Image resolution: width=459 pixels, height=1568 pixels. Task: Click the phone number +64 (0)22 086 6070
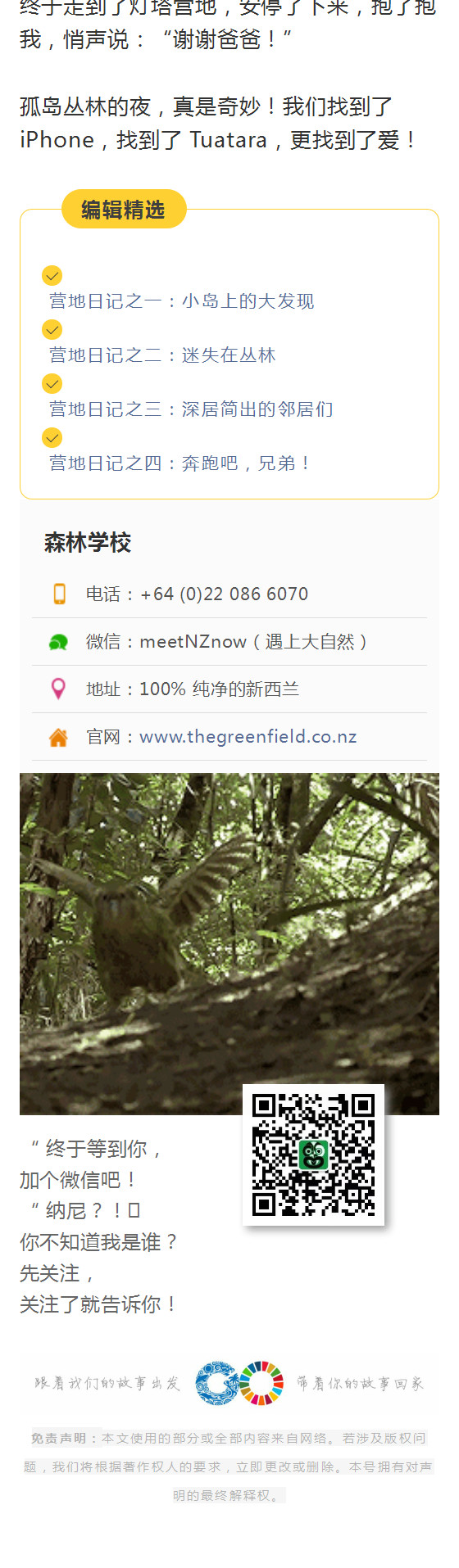(225, 594)
